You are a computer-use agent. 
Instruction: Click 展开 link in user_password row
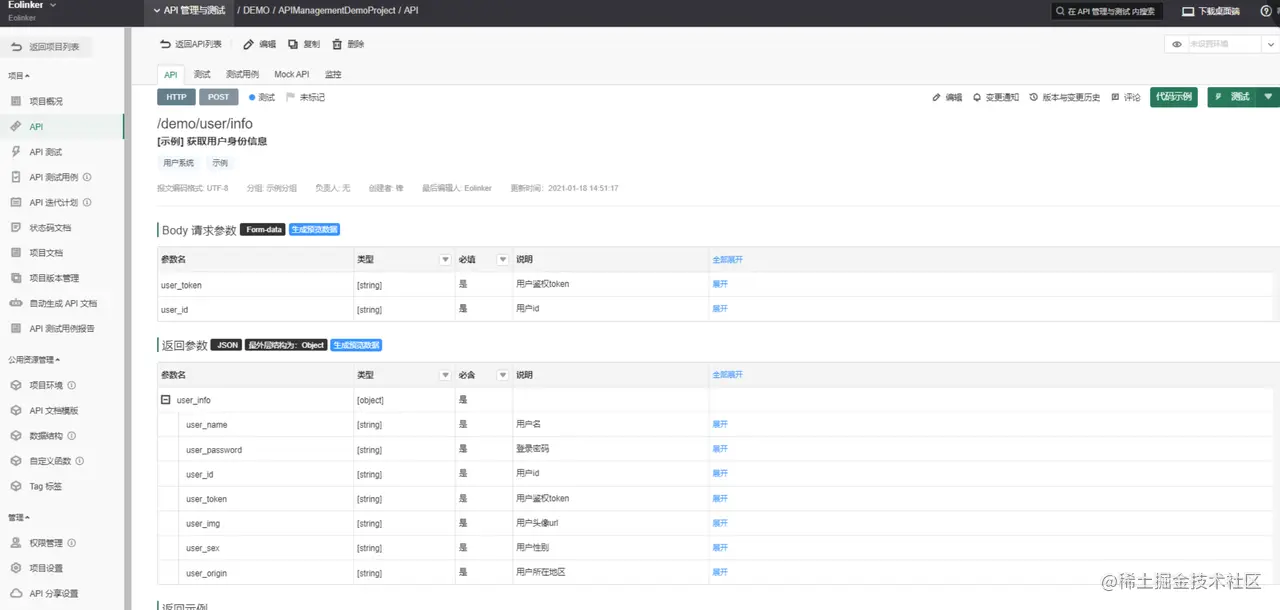(720, 449)
